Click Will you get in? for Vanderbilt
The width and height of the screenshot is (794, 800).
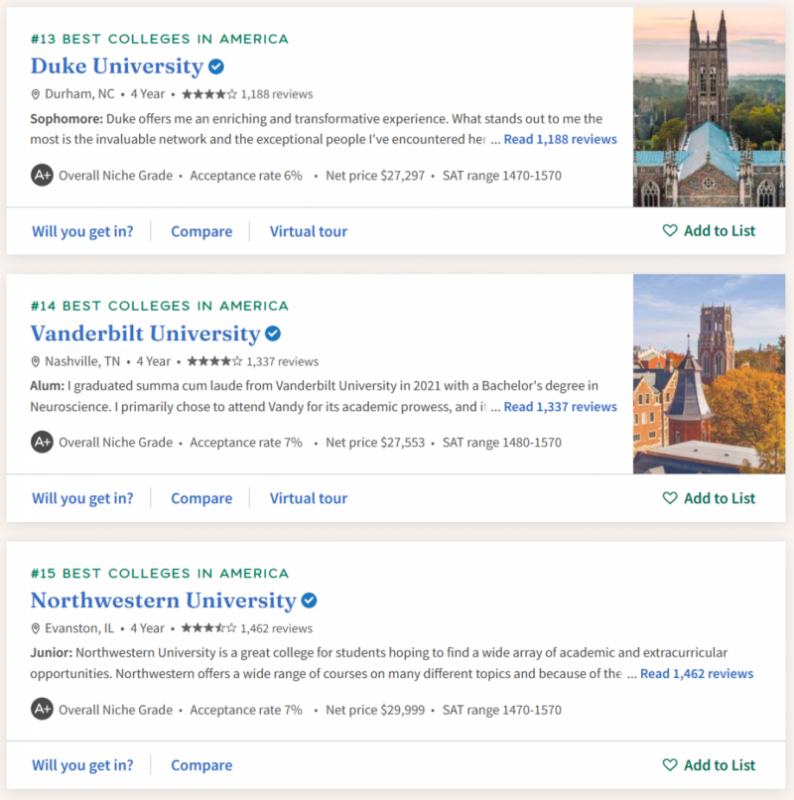82,498
